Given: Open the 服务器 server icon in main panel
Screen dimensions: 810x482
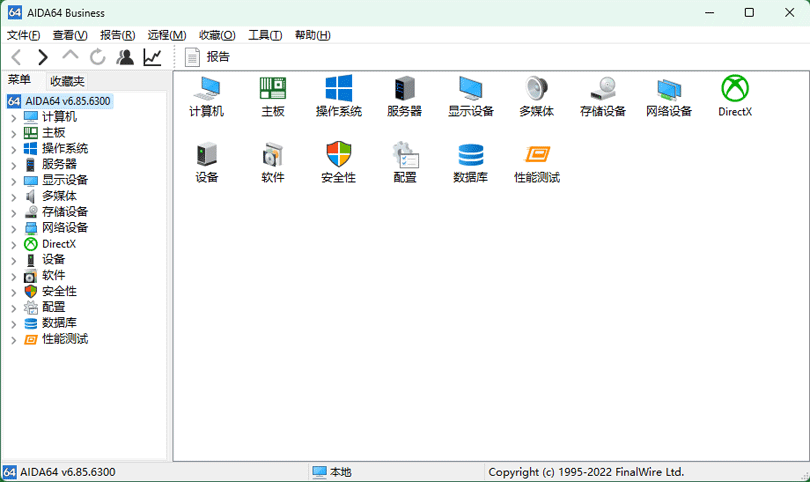Looking at the screenshot, I should coord(404,96).
